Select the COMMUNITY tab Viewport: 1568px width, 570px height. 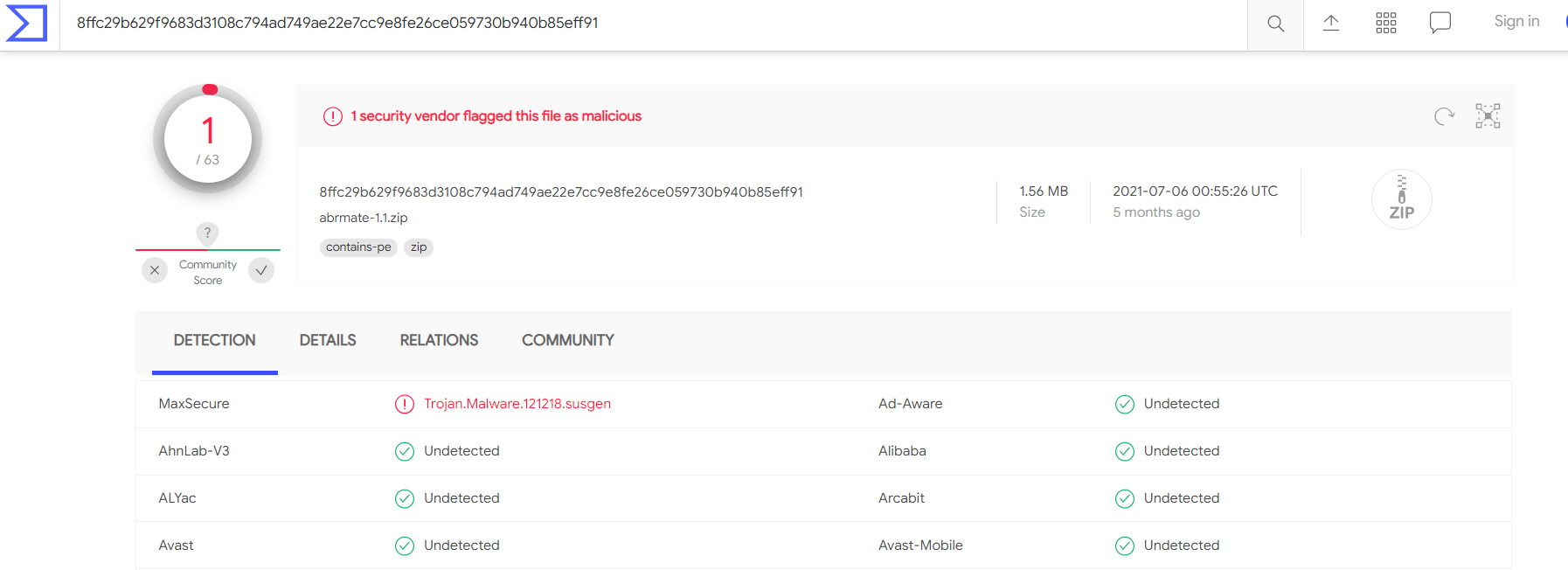click(x=567, y=340)
